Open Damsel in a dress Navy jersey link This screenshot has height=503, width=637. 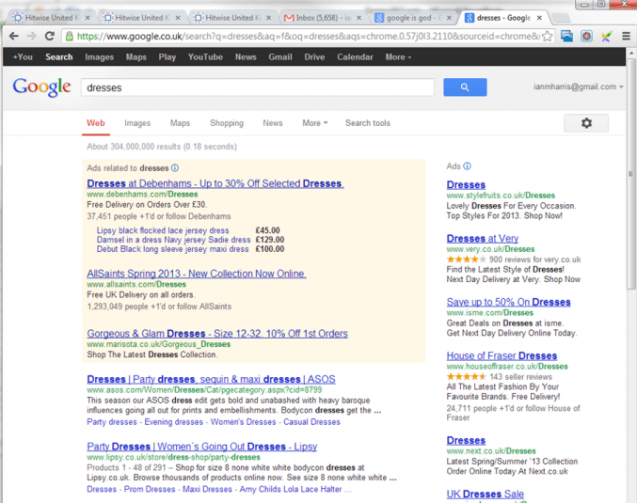point(173,240)
